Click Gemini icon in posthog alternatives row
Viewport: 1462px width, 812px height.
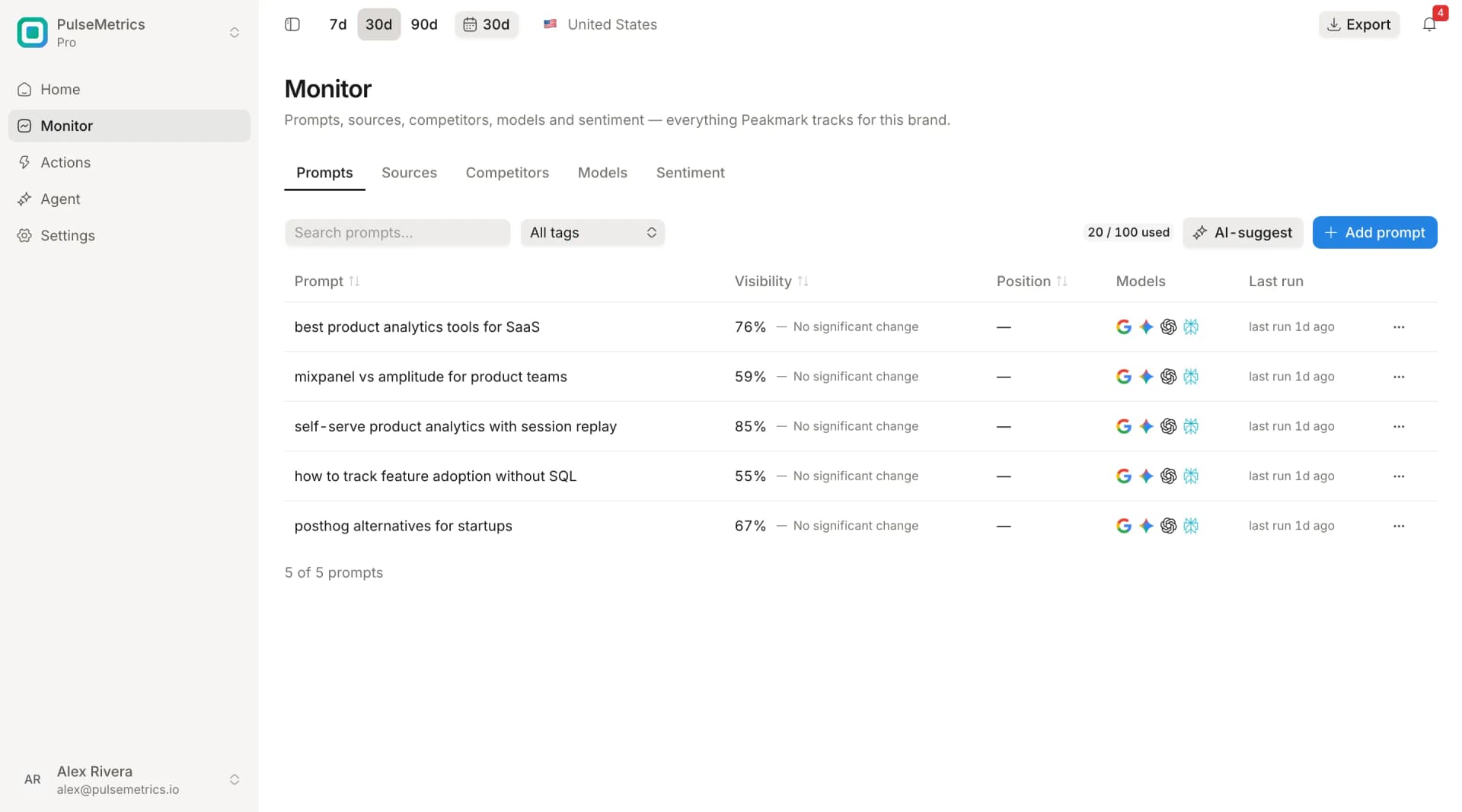[x=1146, y=526]
